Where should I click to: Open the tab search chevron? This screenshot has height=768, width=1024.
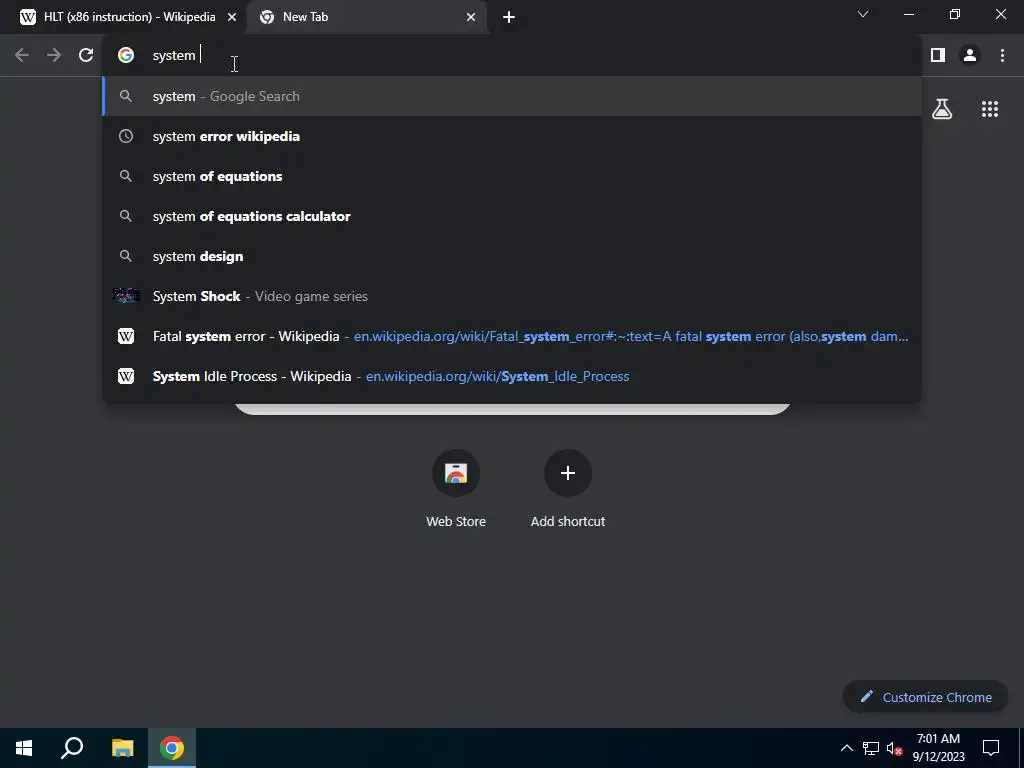click(x=863, y=14)
